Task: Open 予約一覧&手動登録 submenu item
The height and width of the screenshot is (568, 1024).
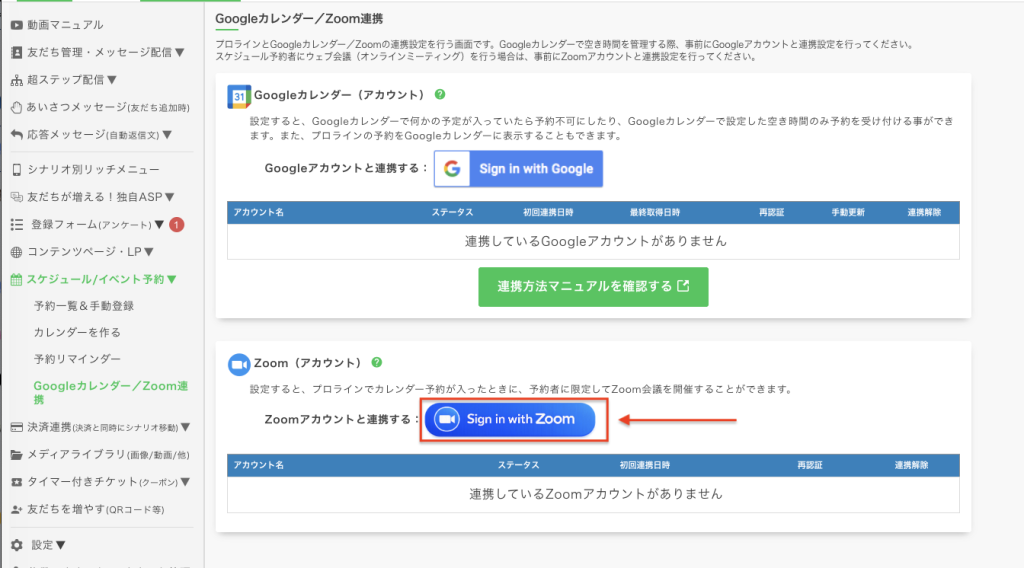Action: click(84, 306)
